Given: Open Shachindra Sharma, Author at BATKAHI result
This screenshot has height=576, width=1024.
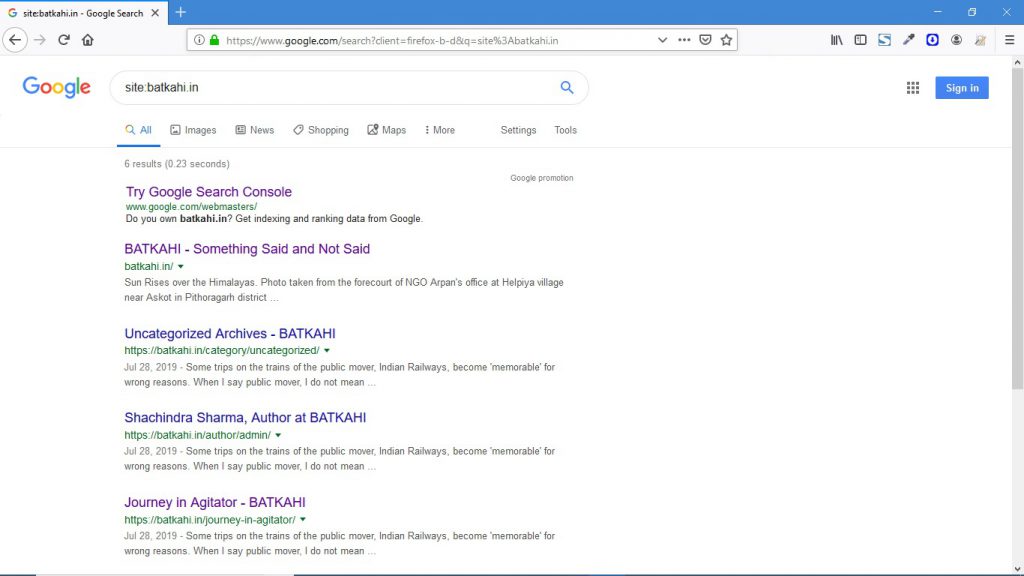Looking at the screenshot, I should pyautogui.click(x=245, y=417).
